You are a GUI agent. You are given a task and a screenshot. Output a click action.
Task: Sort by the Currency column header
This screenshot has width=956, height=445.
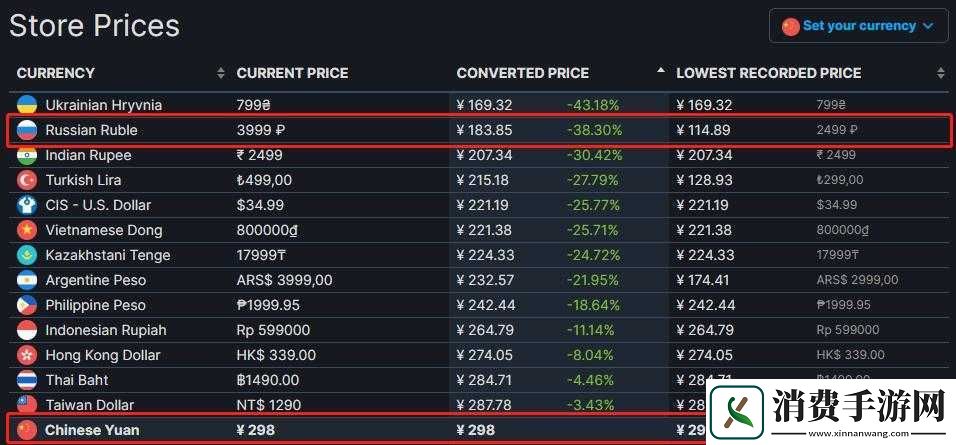[x=56, y=73]
